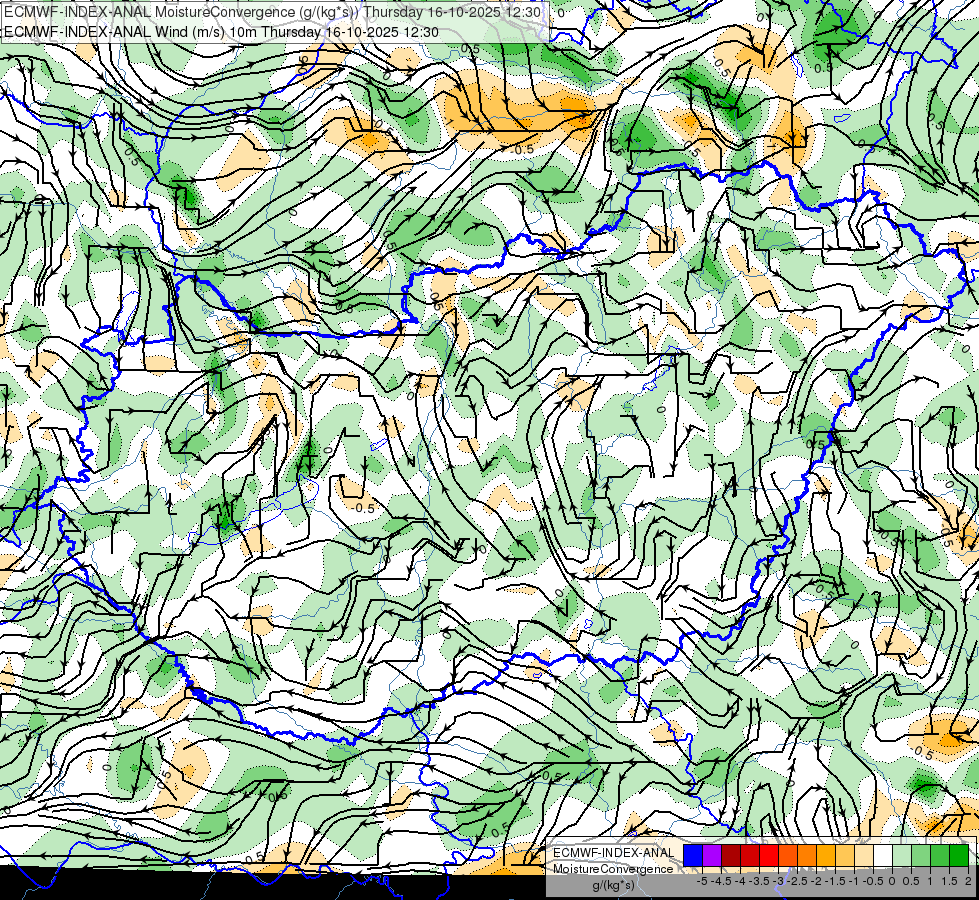Choose the legend swatch between -3 and -2.5
This screenshot has width=979, height=900.
788,855
